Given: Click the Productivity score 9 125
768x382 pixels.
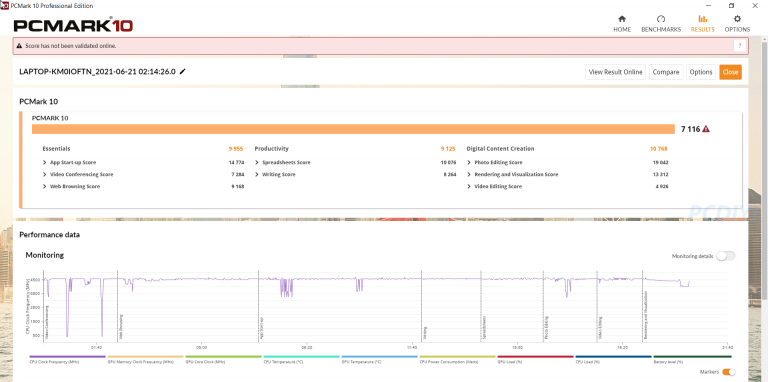Looking at the screenshot, I should (x=448, y=148).
